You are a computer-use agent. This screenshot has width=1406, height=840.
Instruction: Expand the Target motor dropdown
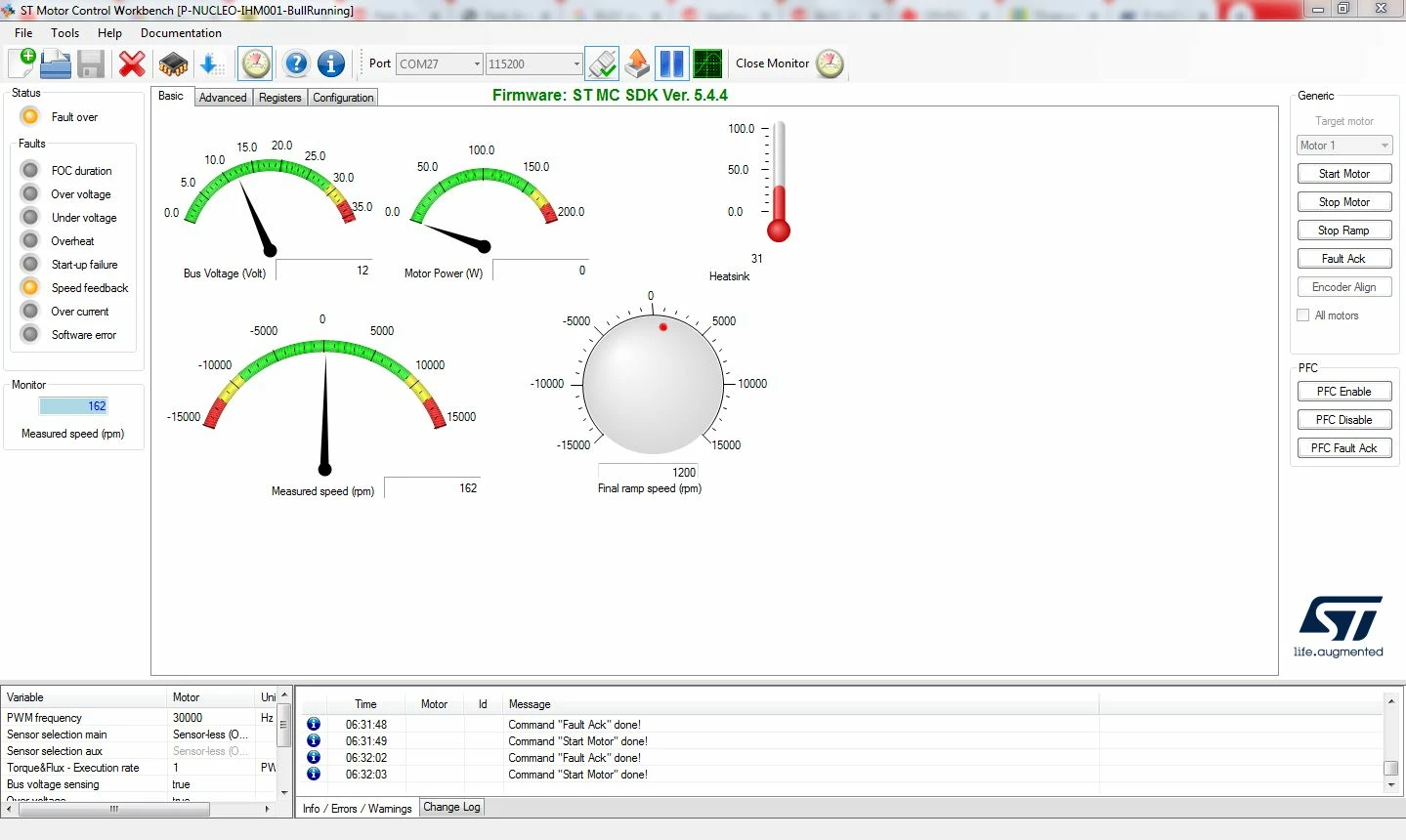(1344, 146)
